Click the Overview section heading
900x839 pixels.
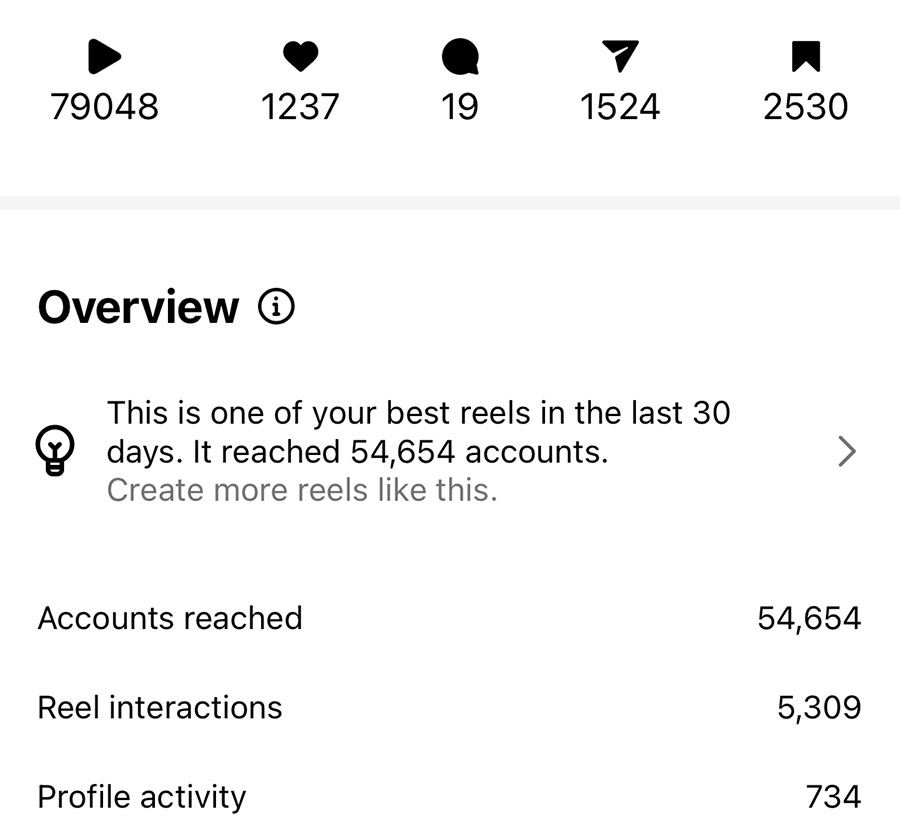pyautogui.click(x=138, y=307)
